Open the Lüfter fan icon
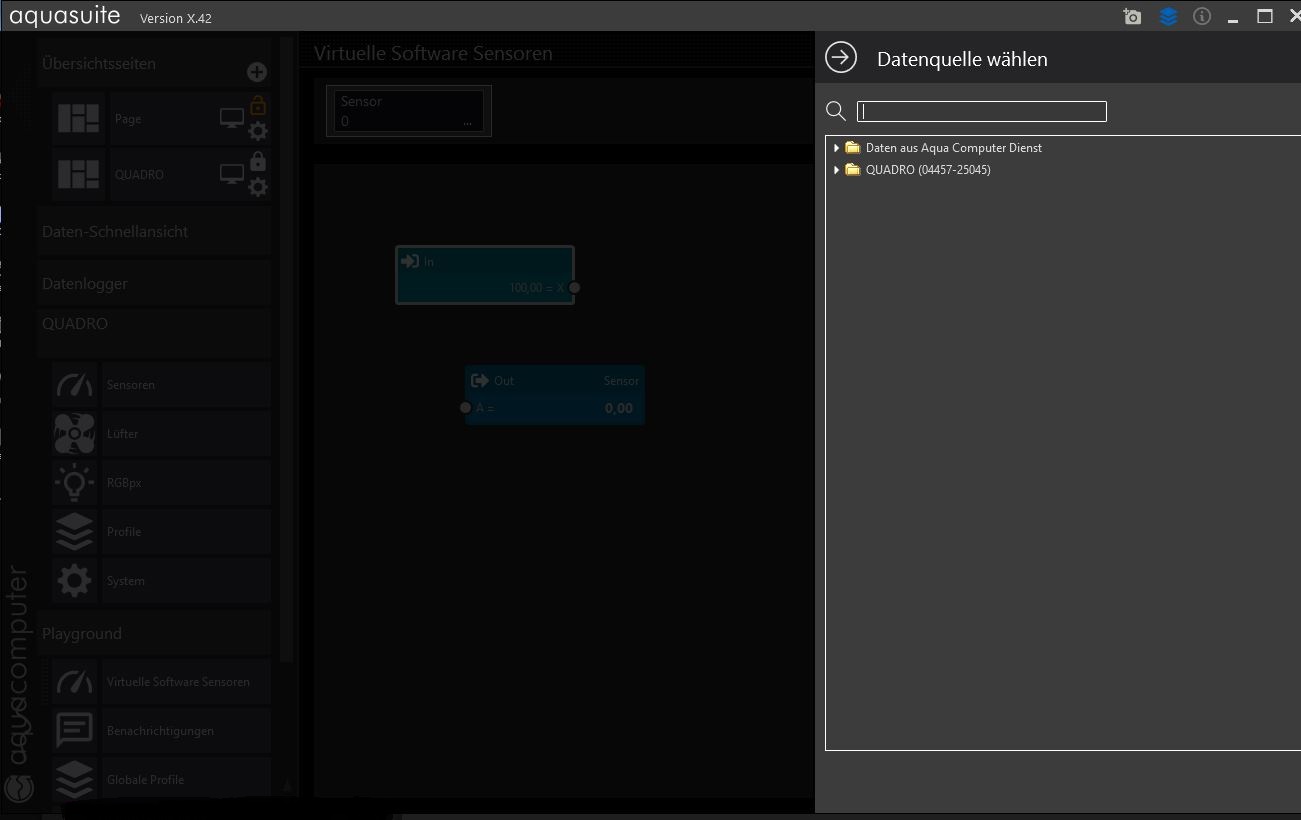The width and height of the screenshot is (1301, 820). click(75, 434)
